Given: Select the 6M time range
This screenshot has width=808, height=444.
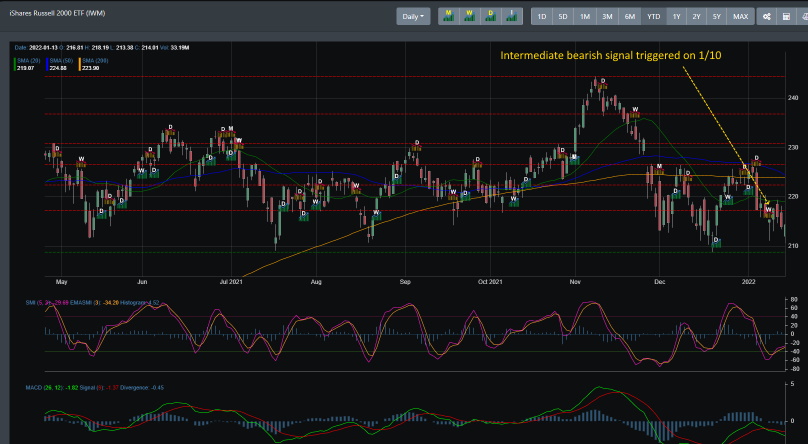Looking at the screenshot, I should tap(630, 16).
